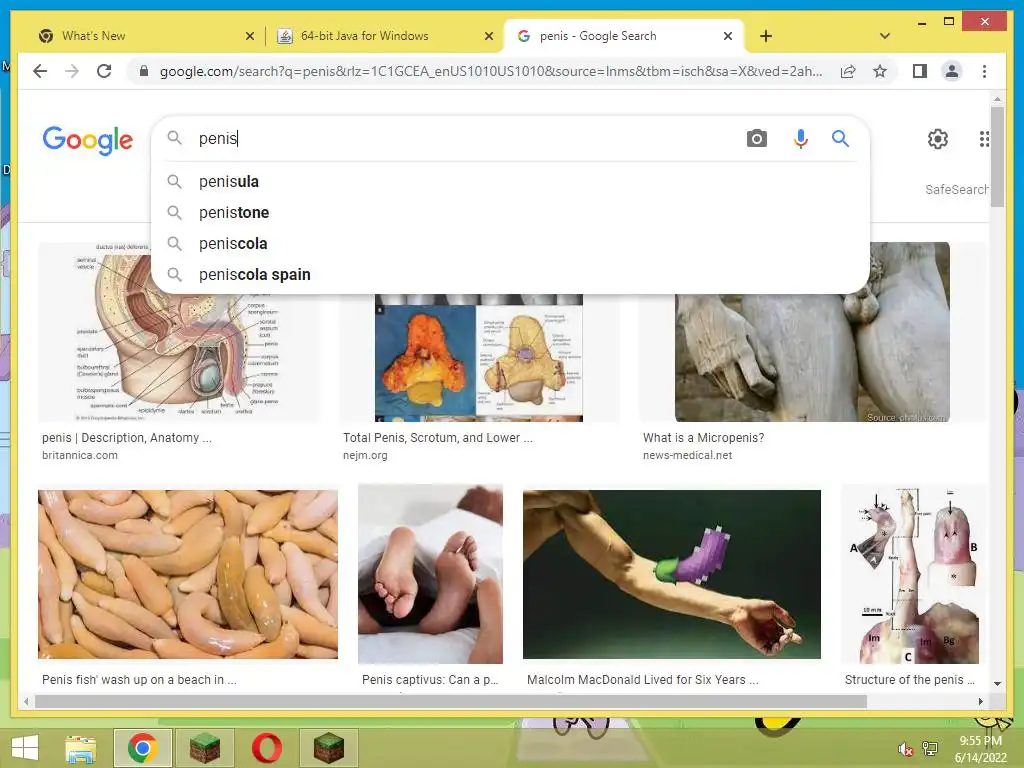Click the muted volume tray icon
1024x768 pixels.
(x=905, y=750)
